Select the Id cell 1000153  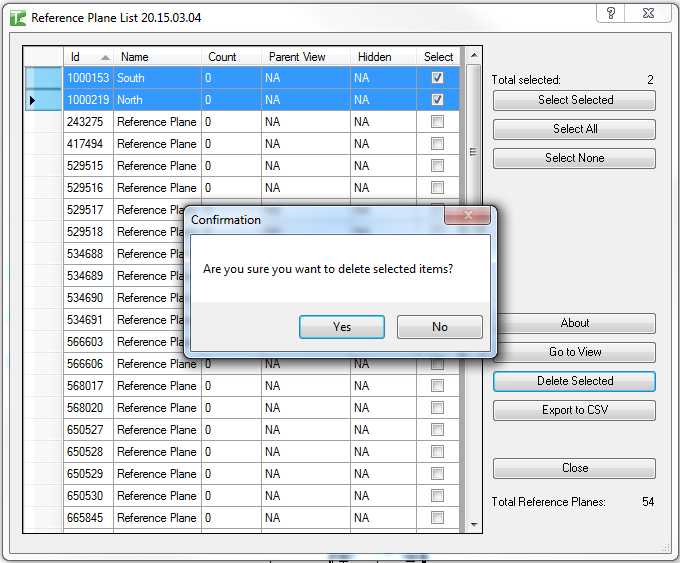(88, 78)
